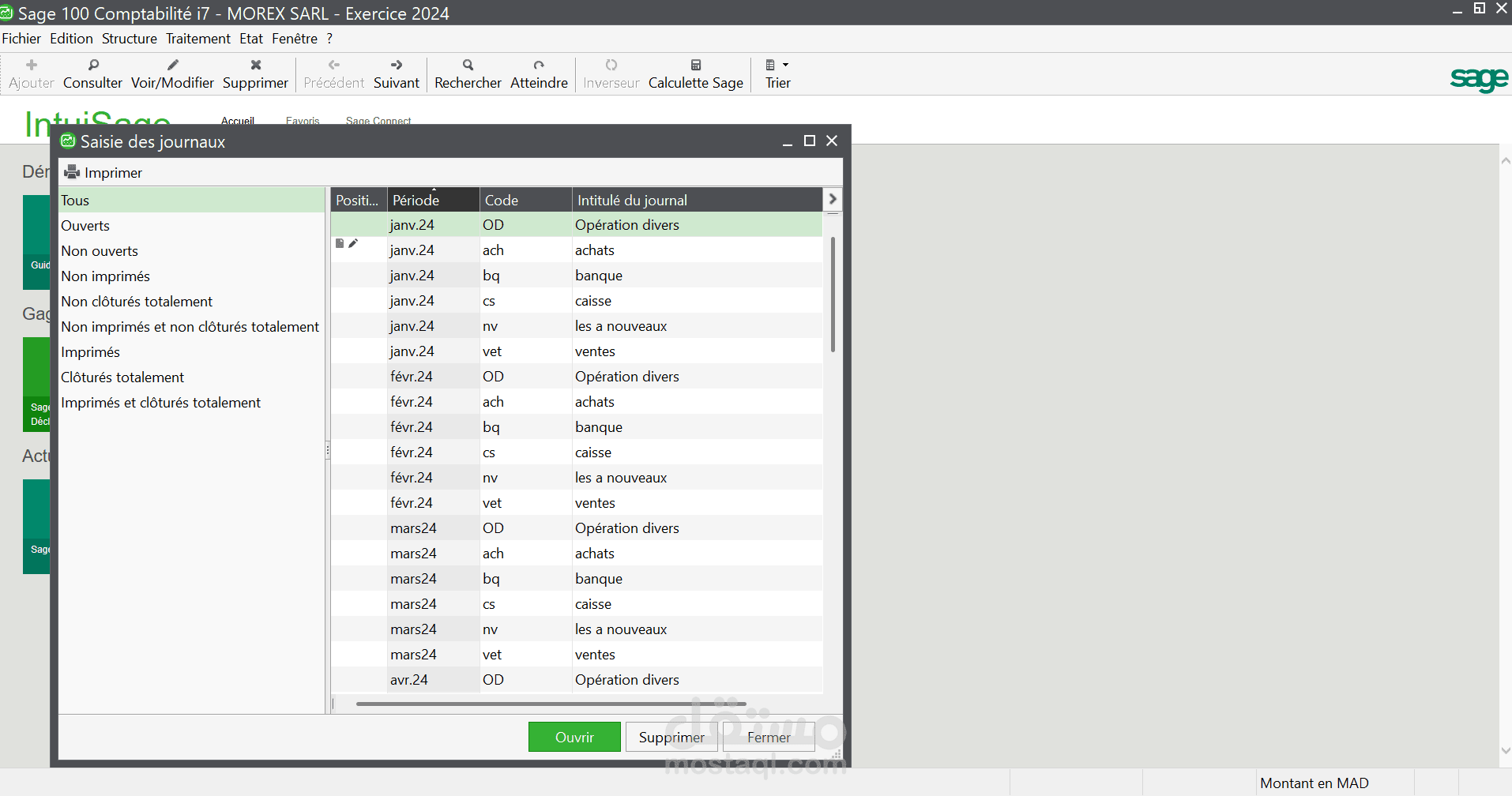Open the Traitement menu
The height and width of the screenshot is (796, 1512).
click(198, 39)
